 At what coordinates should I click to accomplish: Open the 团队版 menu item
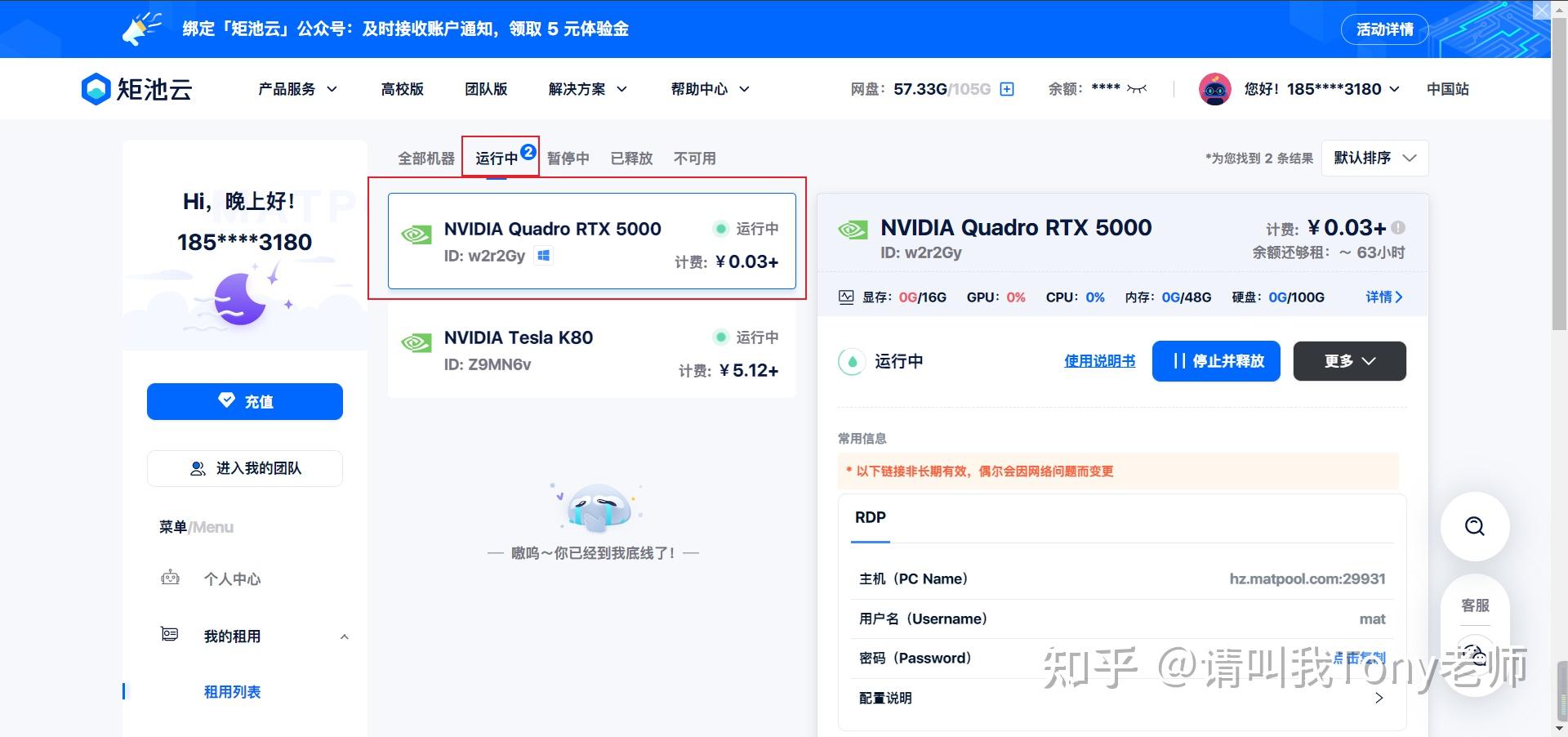pos(487,89)
